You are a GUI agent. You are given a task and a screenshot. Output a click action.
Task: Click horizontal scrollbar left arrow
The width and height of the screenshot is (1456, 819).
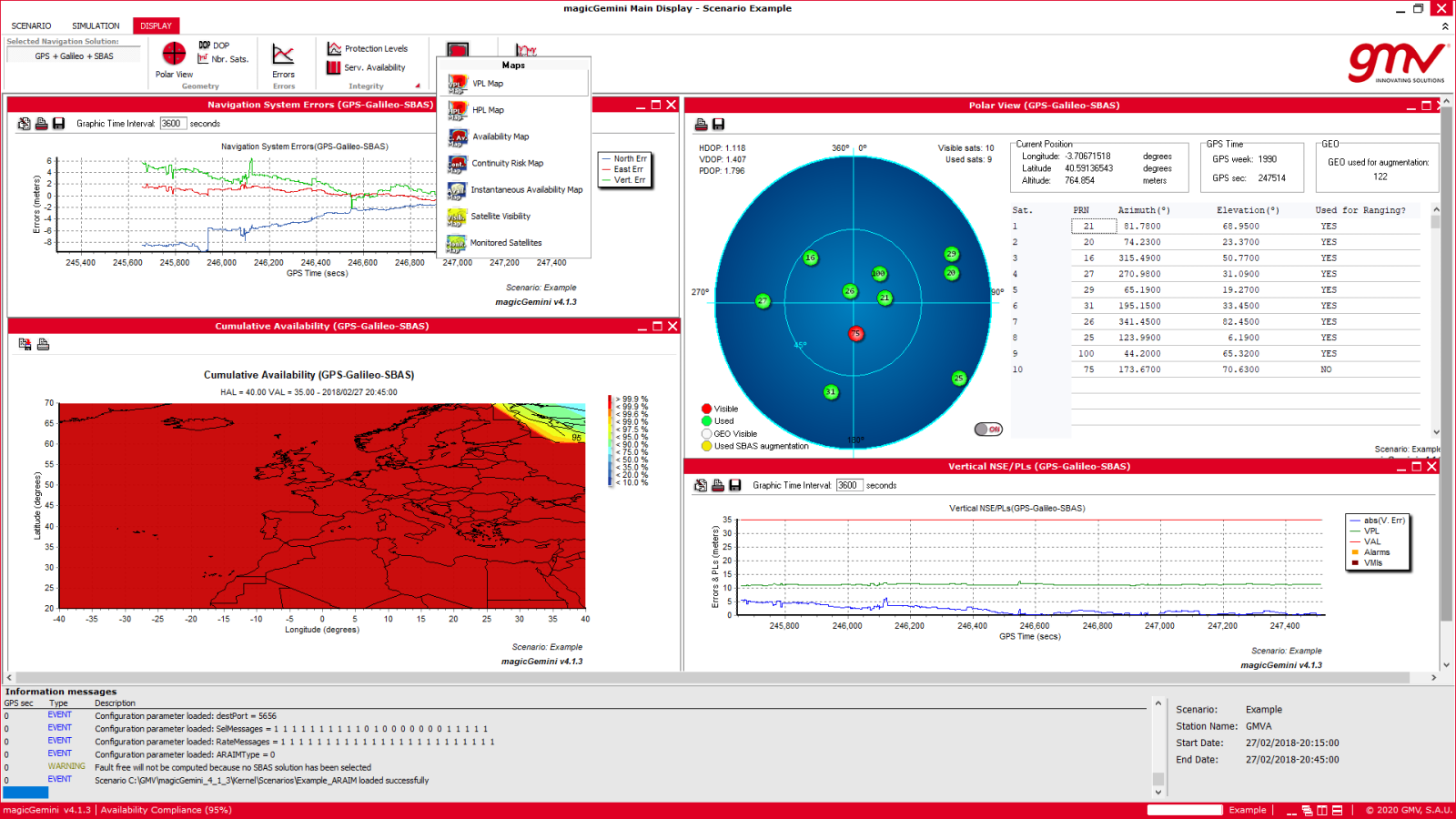coord(9,678)
